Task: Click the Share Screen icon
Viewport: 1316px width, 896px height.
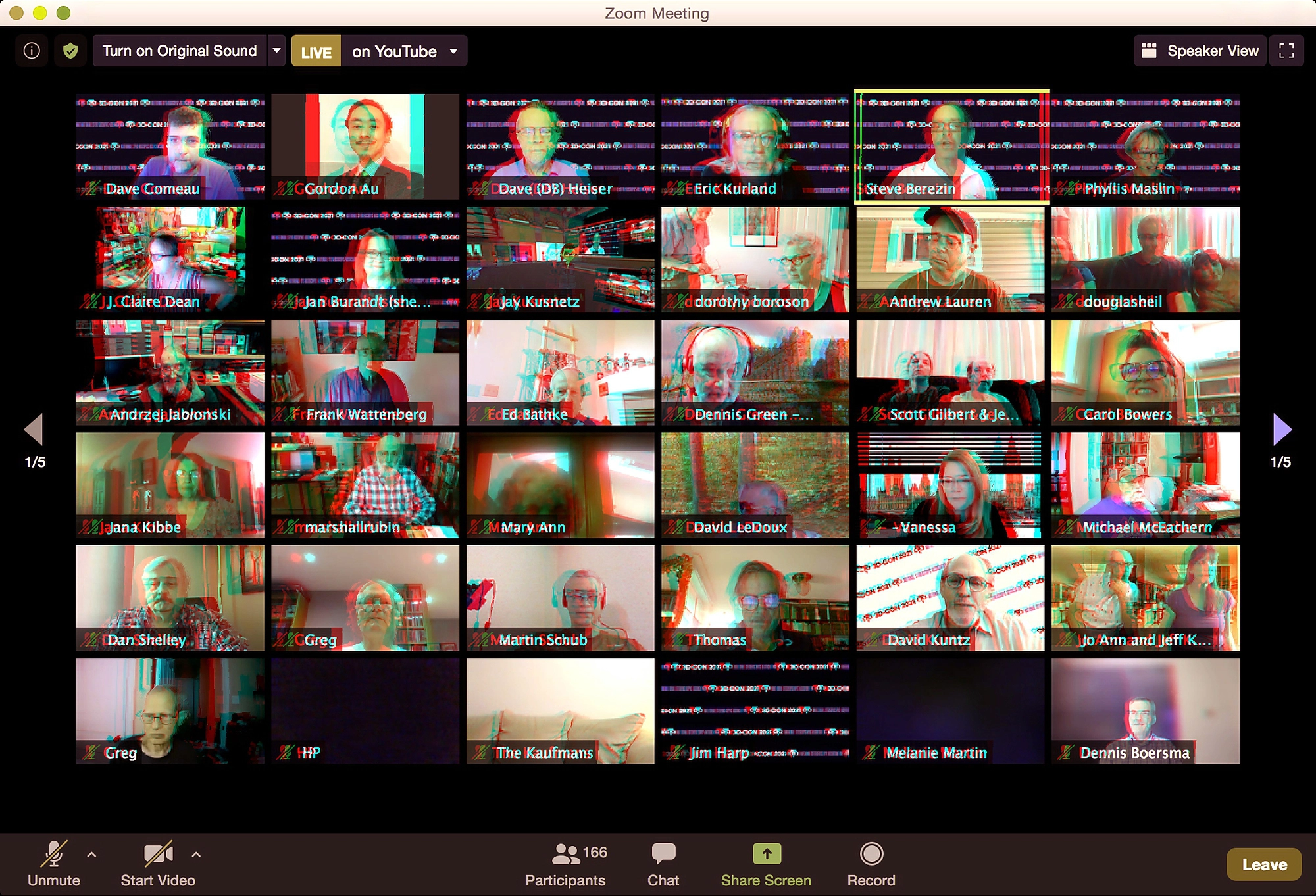Action: (x=766, y=854)
